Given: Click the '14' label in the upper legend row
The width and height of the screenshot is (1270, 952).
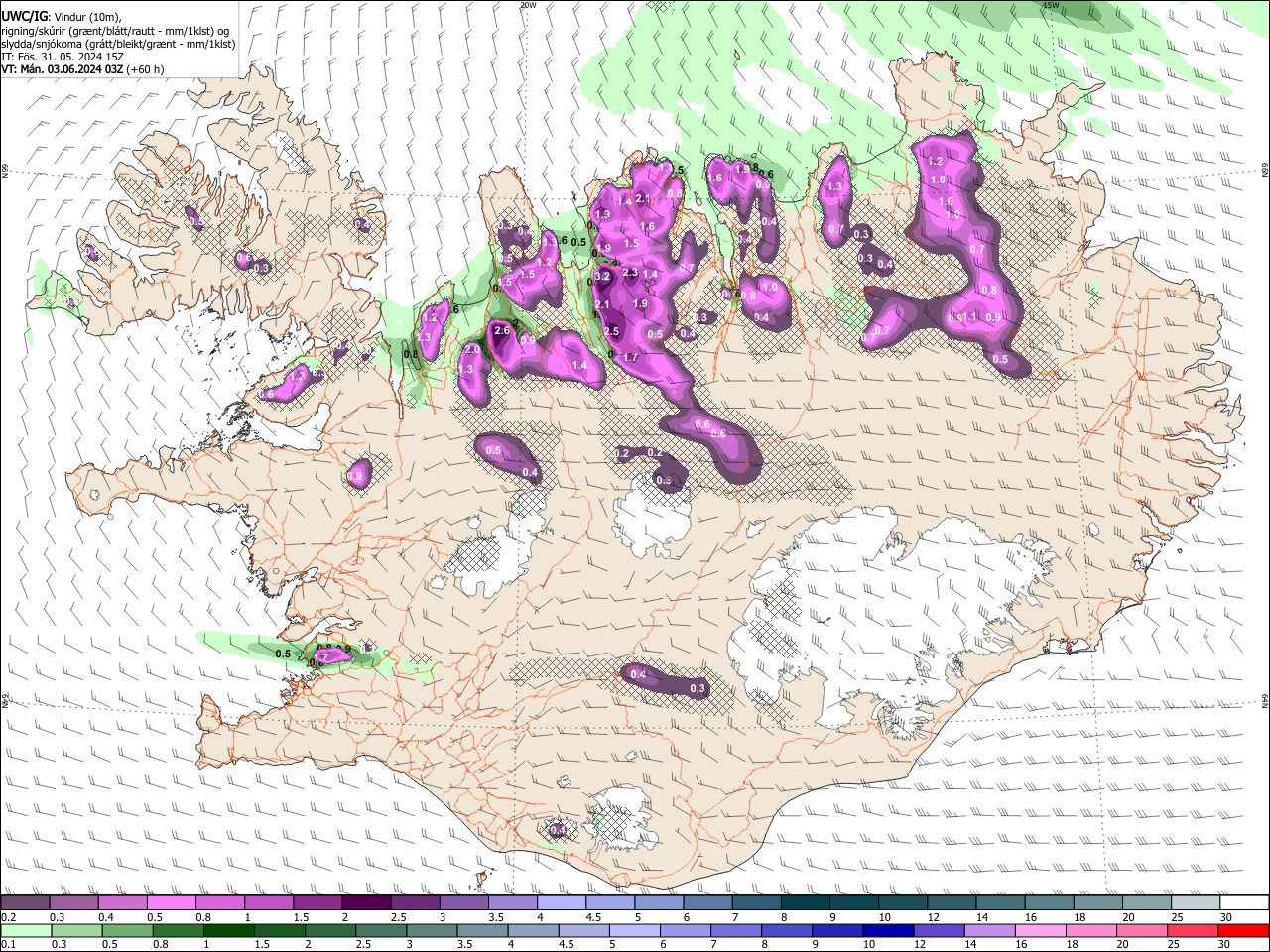Looking at the screenshot, I should point(982,917).
